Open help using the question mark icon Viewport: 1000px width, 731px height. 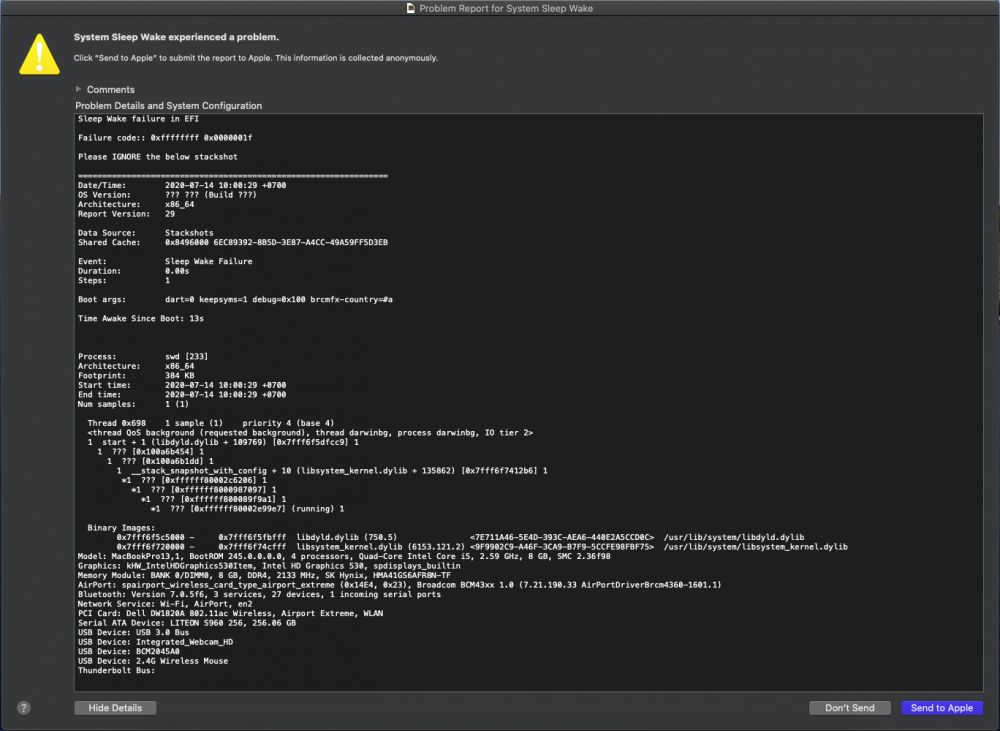[x=22, y=707]
